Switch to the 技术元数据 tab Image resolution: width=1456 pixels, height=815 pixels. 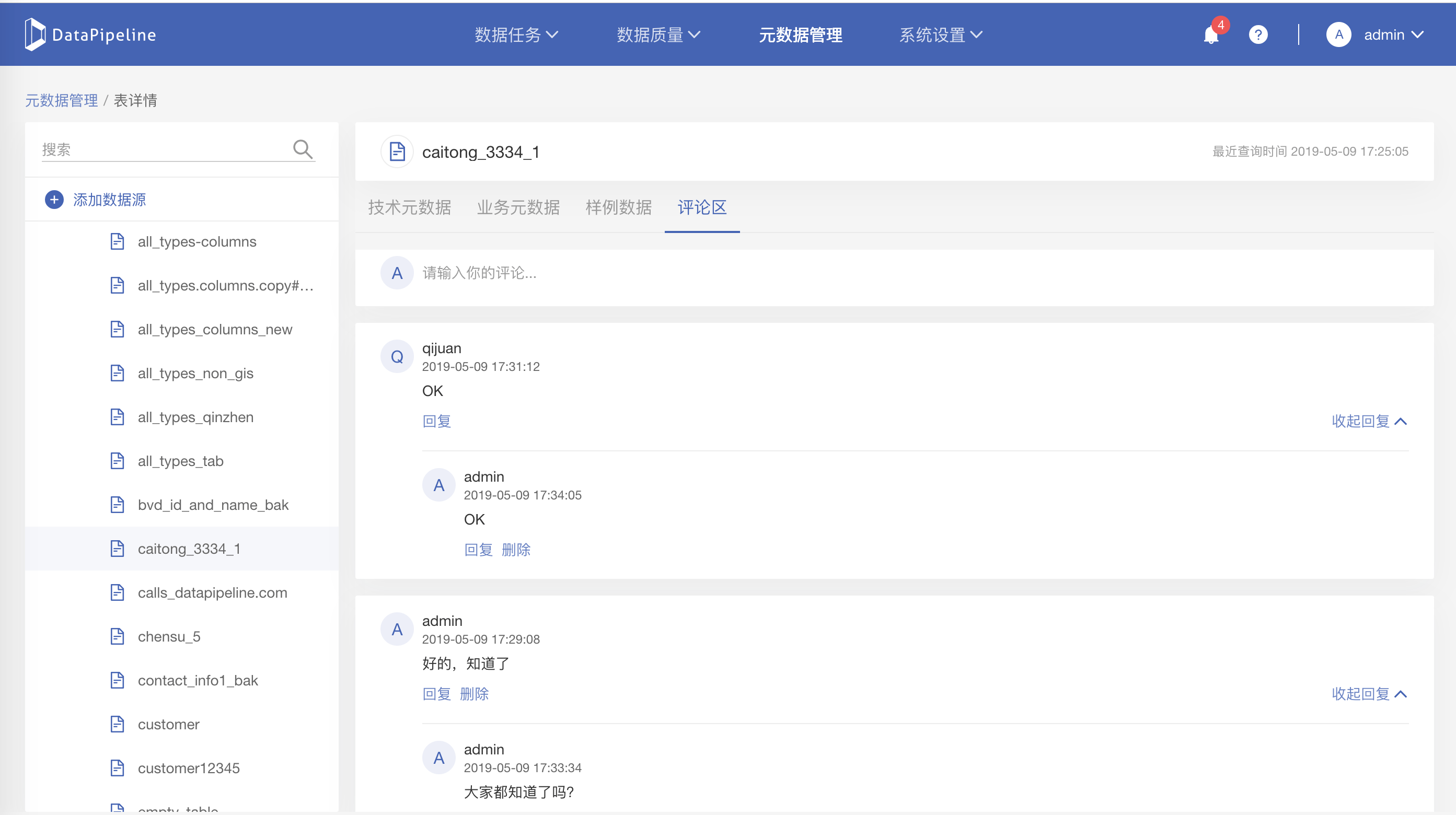(x=409, y=207)
